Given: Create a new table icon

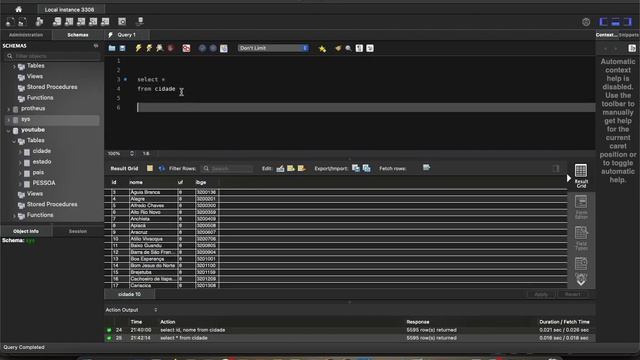Looking at the screenshot, I should pos(69,22).
